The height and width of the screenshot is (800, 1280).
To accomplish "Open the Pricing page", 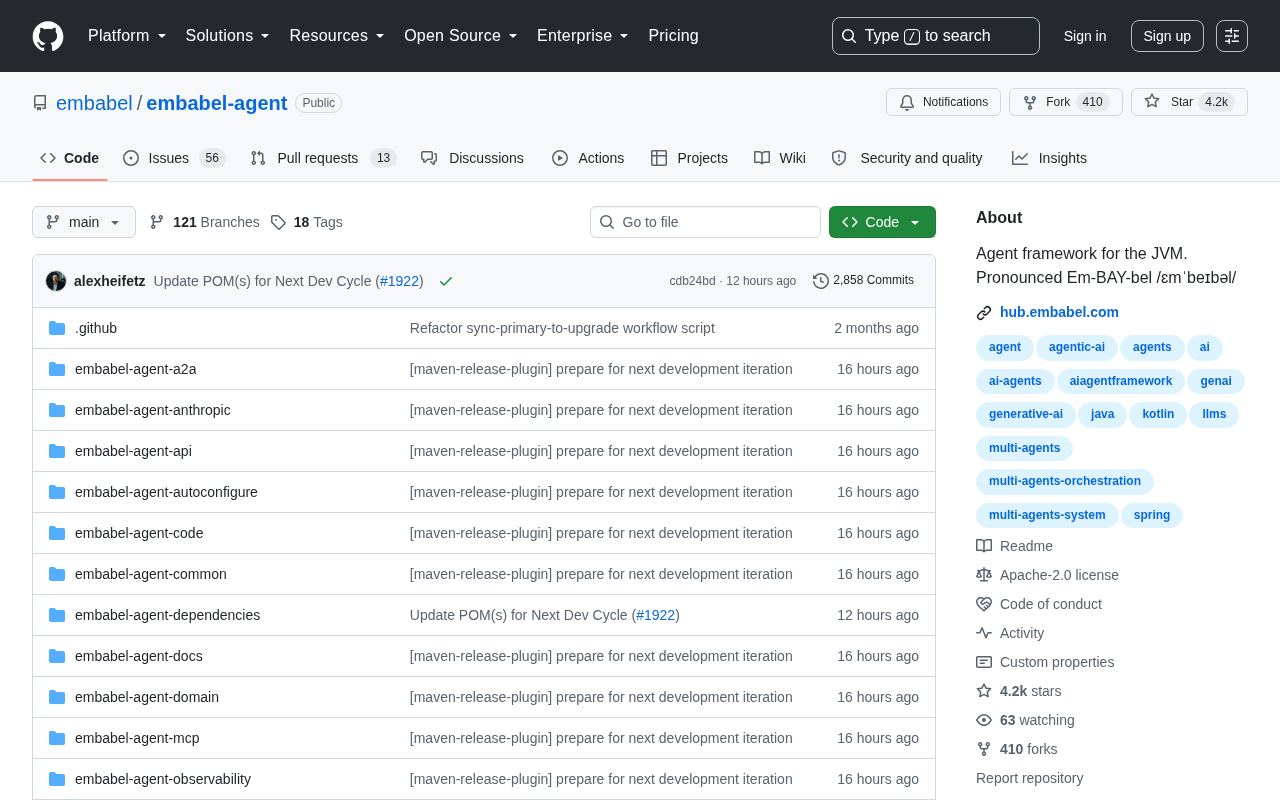I will click(673, 36).
